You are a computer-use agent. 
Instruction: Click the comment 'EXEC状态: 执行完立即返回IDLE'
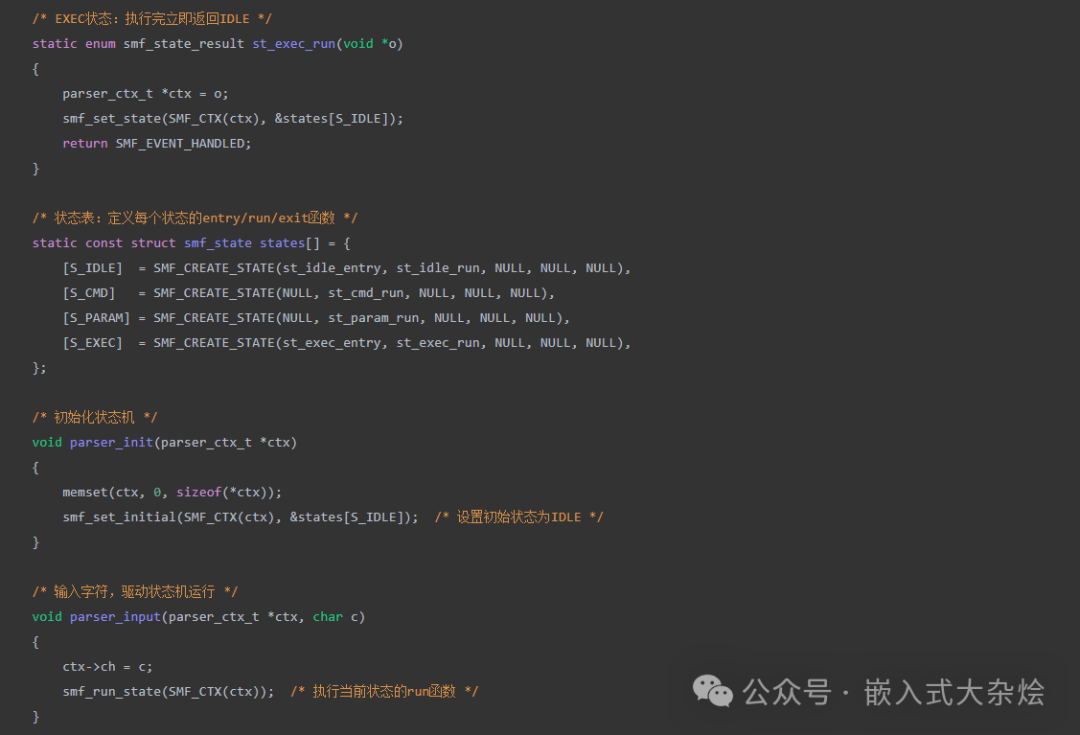pyautogui.click(x=152, y=19)
